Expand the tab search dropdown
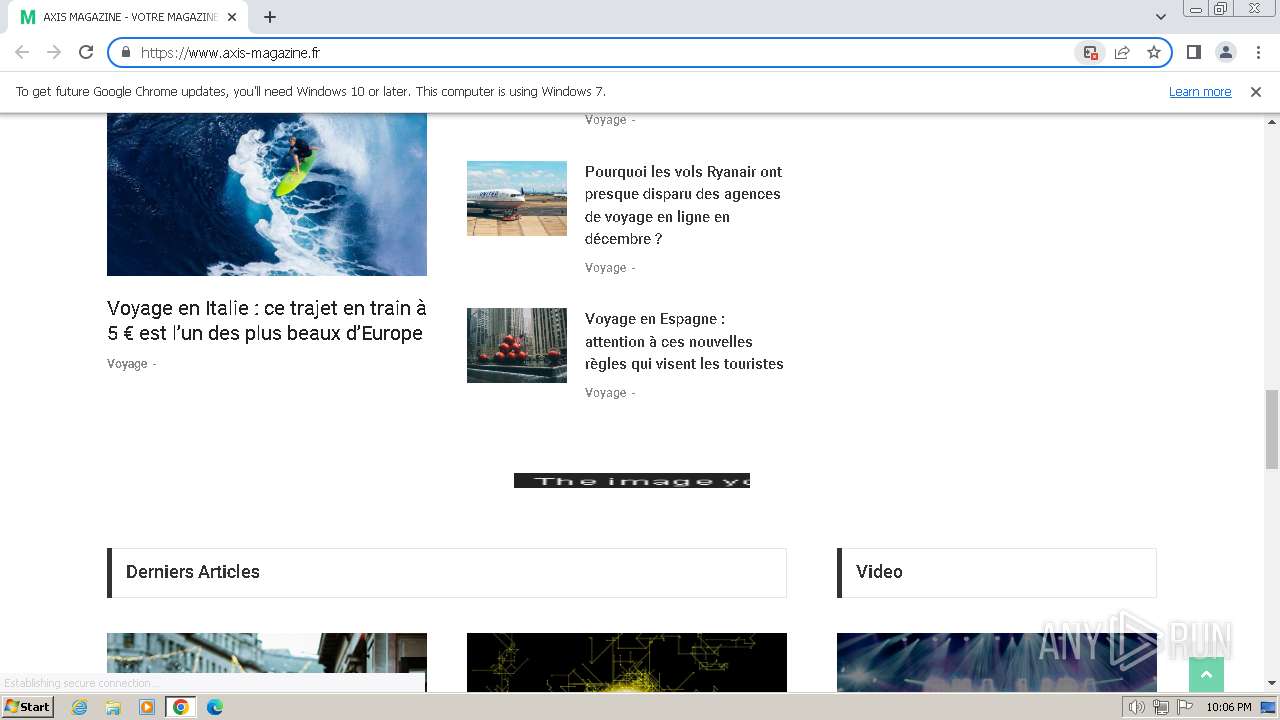Viewport: 1280px width, 720px height. (x=1160, y=17)
